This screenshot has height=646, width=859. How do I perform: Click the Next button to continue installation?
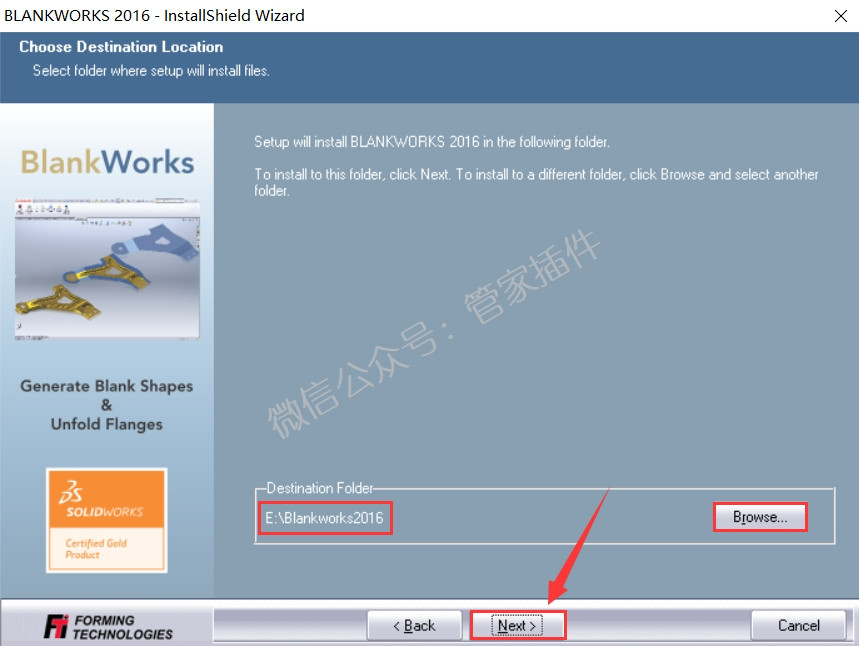(517, 625)
